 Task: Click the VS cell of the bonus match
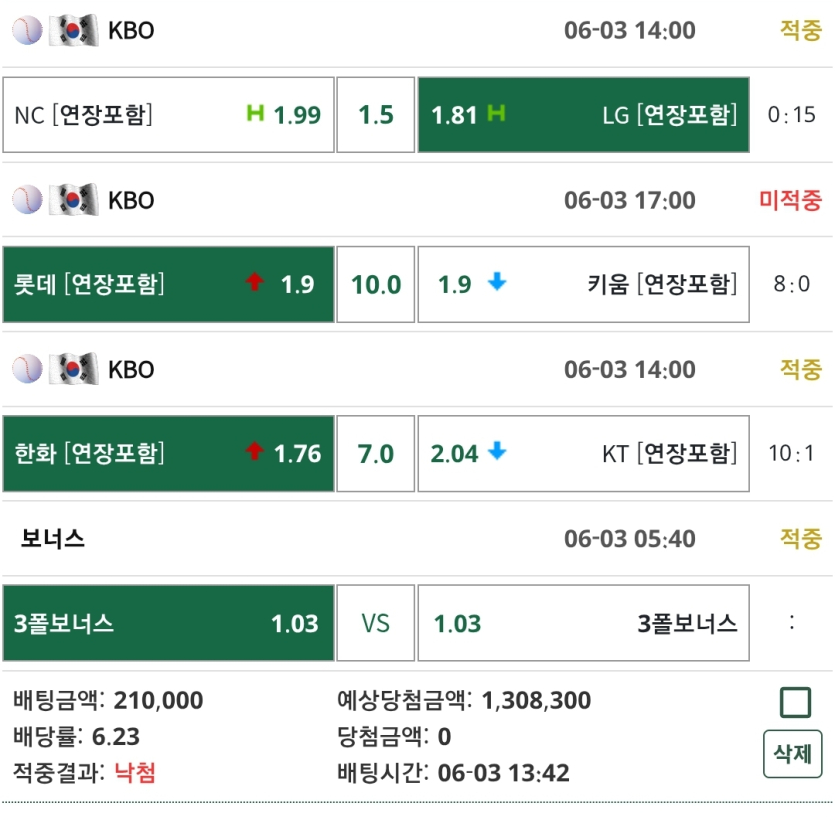tap(375, 623)
